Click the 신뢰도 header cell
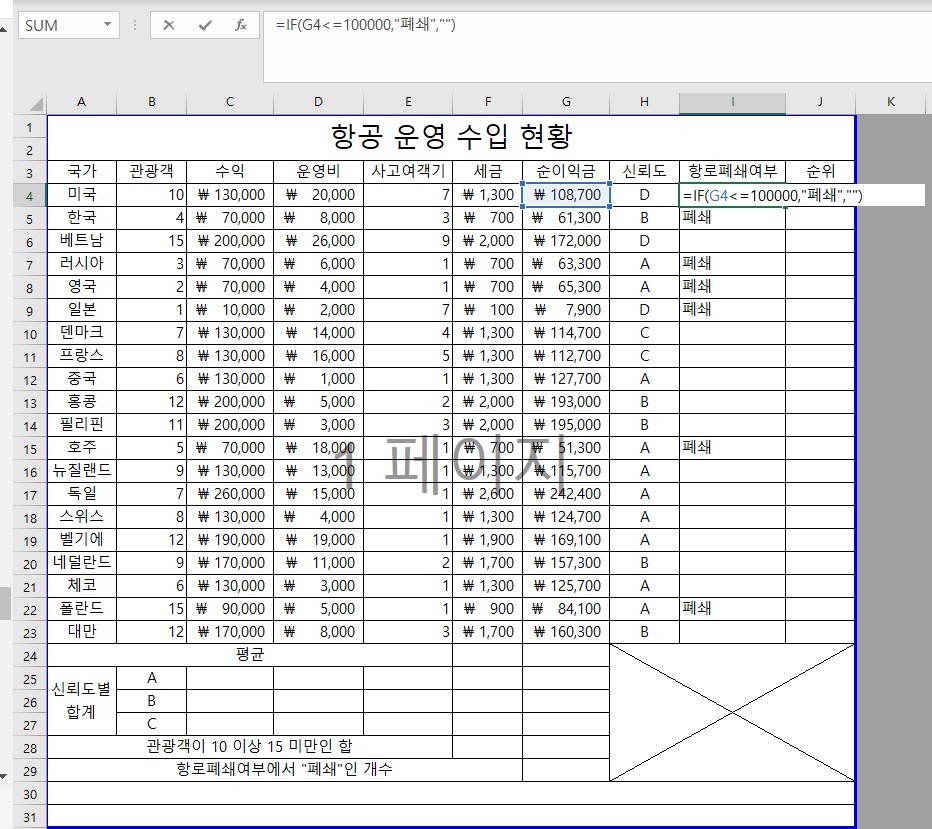The image size is (932, 829). [x=644, y=172]
